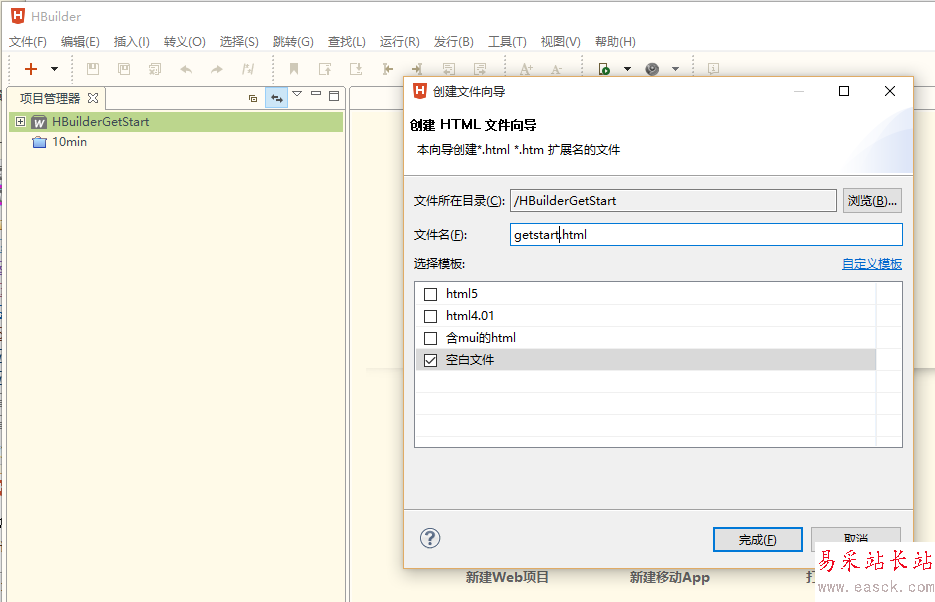Click the jump-back left arrow icon
This screenshot has width=935, height=602.
click(x=388, y=69)
